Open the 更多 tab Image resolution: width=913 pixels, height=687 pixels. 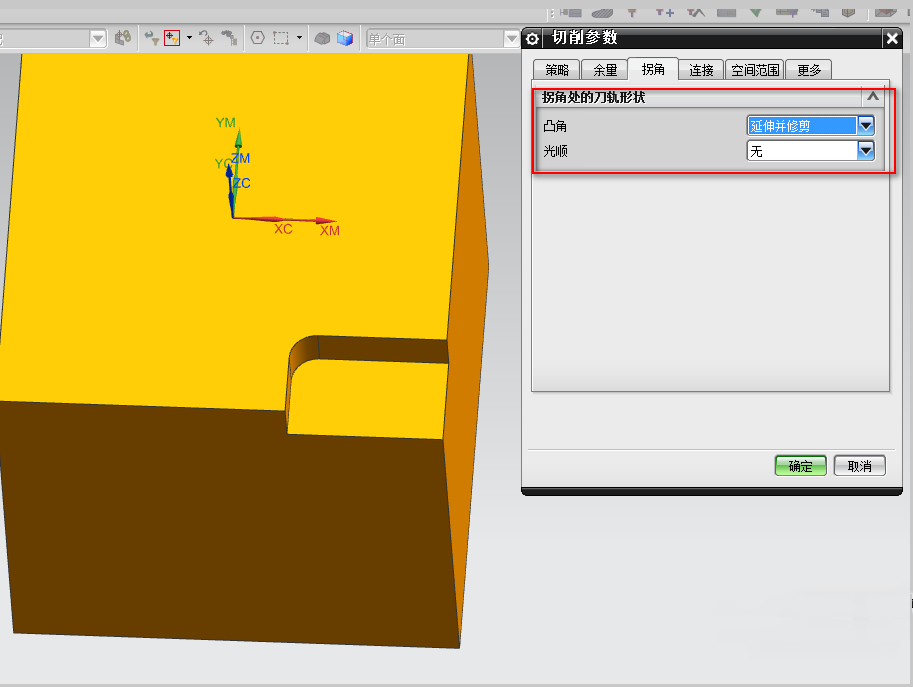tap(809, 70)
